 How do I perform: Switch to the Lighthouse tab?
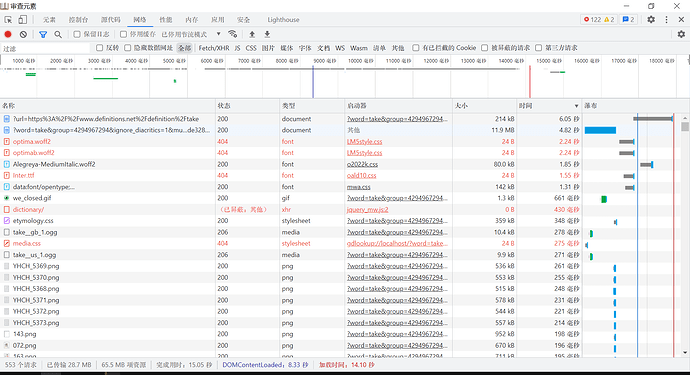click(283, 19)
